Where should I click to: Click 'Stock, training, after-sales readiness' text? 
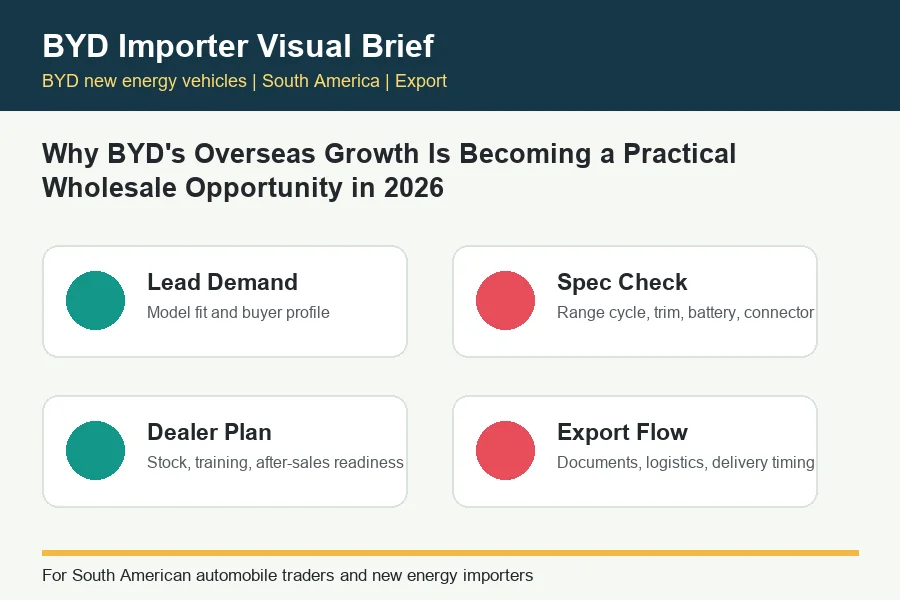click(275, 462)
